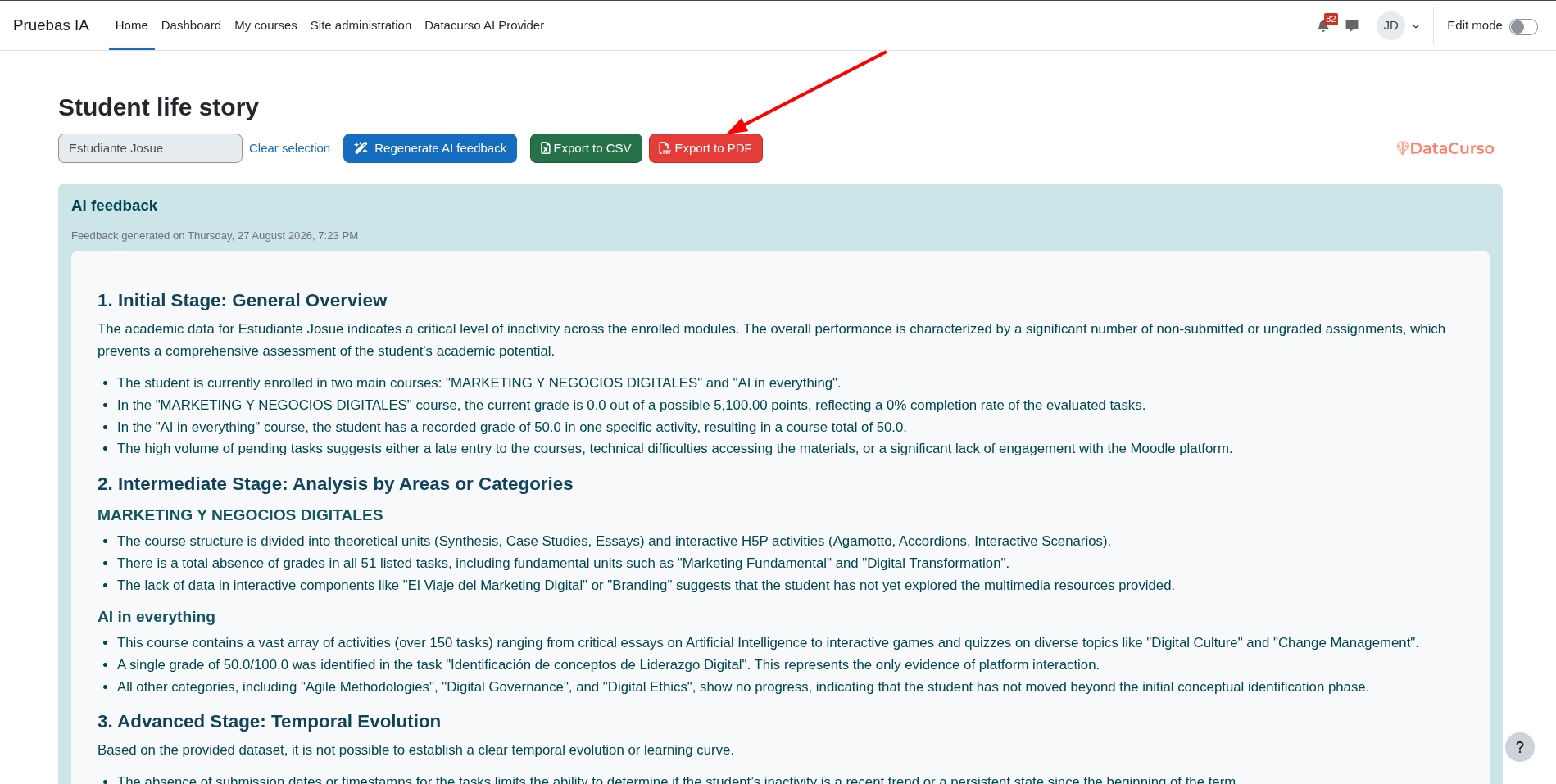Click the bullet about H5P activities
Image resolution: width=1556 pixels, height=784 pixels.
coord(614,541)
